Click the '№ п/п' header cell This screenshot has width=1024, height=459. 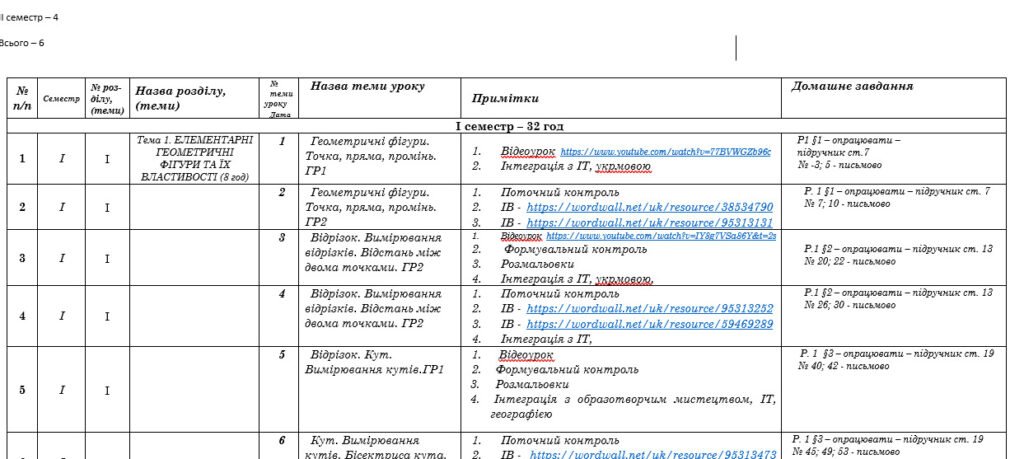click(22, 99)
